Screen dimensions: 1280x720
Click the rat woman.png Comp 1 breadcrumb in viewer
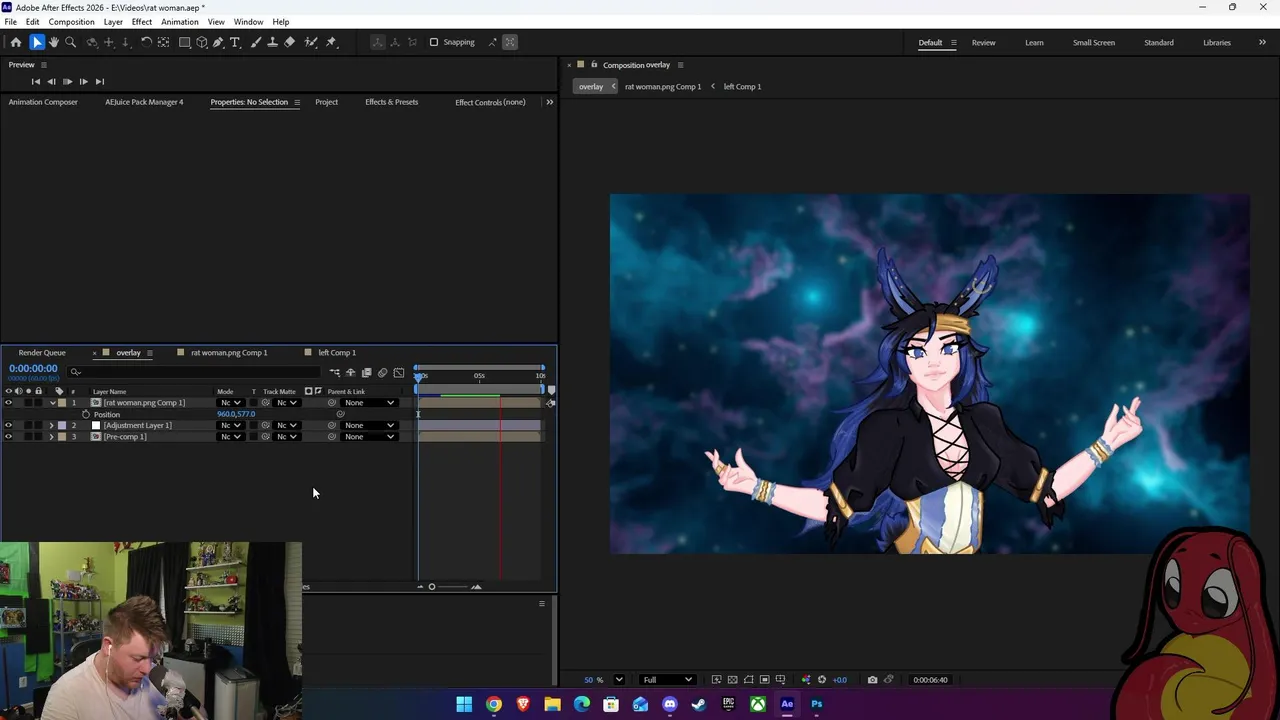coord(663,87)
